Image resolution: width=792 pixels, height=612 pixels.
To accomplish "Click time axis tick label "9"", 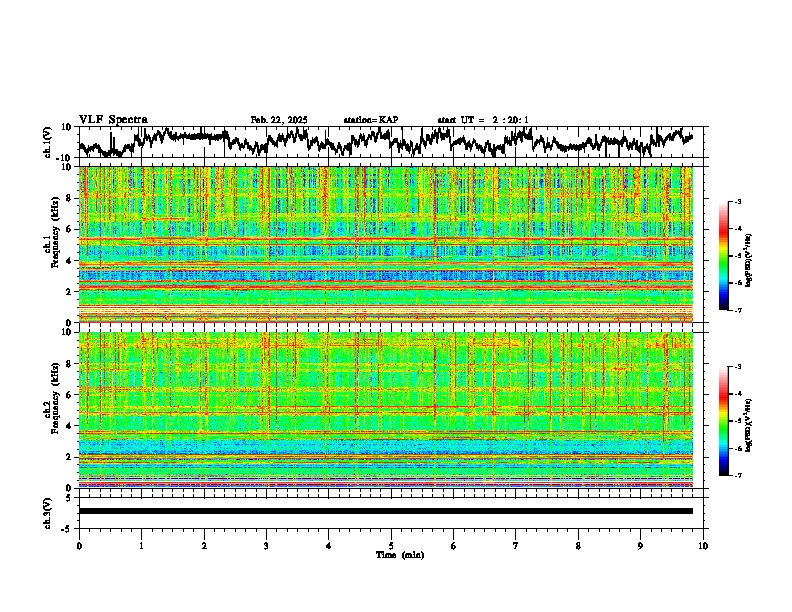I will (x=640, y=546).
